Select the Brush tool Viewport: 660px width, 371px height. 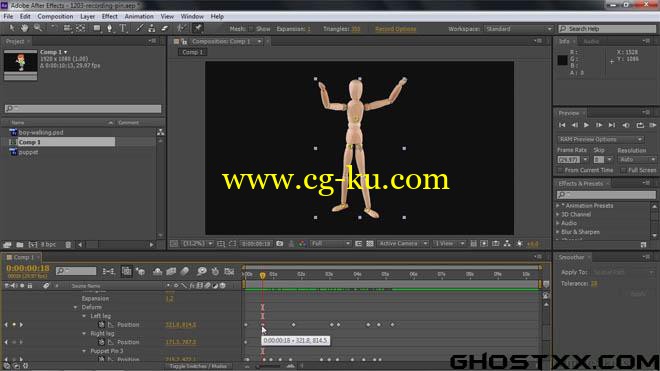(x=139, y=28)
